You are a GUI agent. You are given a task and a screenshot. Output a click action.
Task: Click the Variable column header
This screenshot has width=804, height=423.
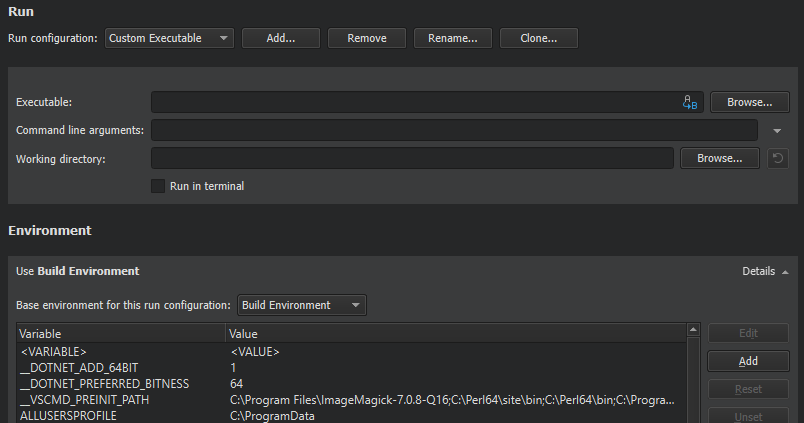(120, 333)
